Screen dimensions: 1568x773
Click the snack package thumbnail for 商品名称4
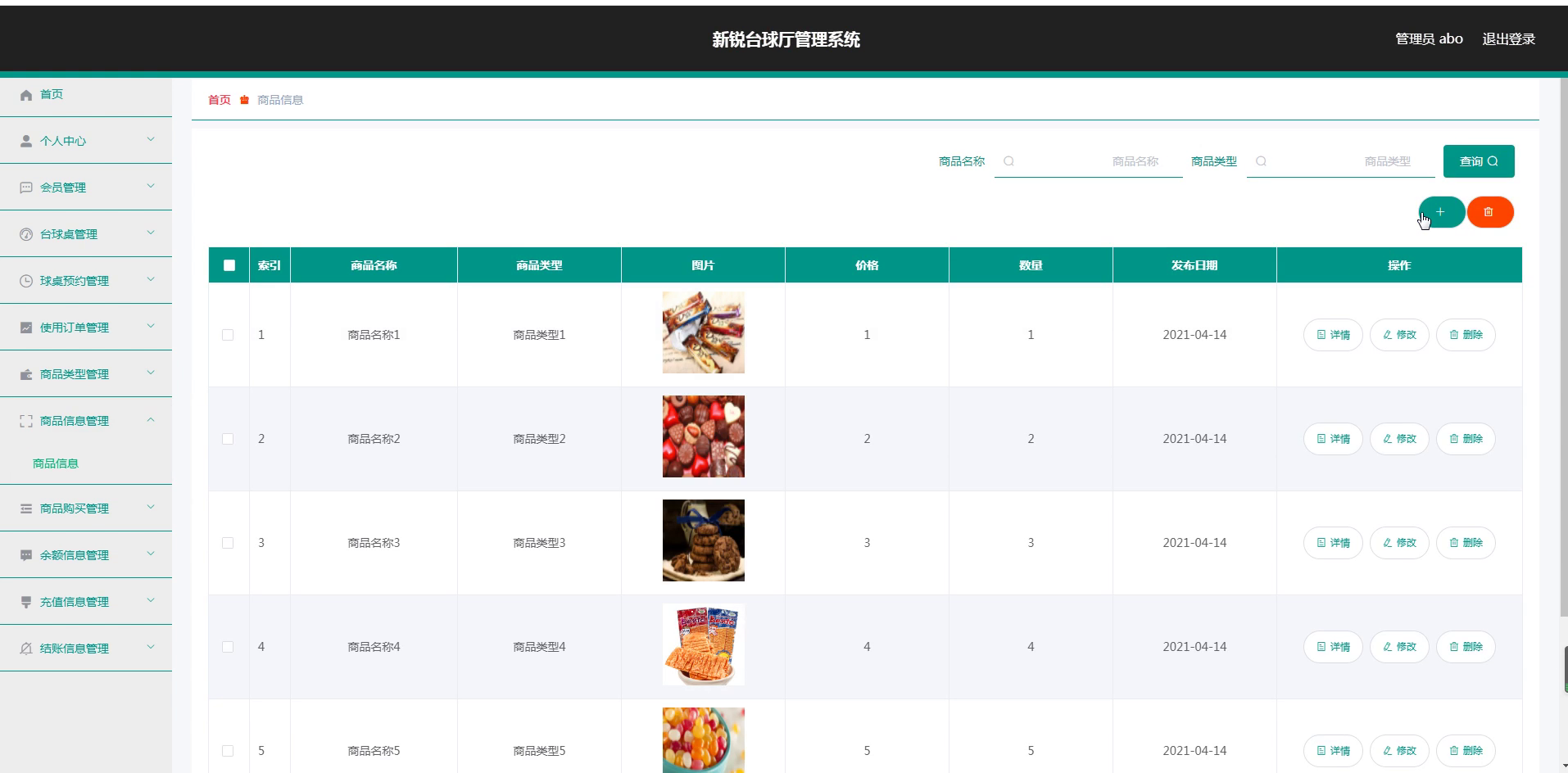click(x=704, y=644)
